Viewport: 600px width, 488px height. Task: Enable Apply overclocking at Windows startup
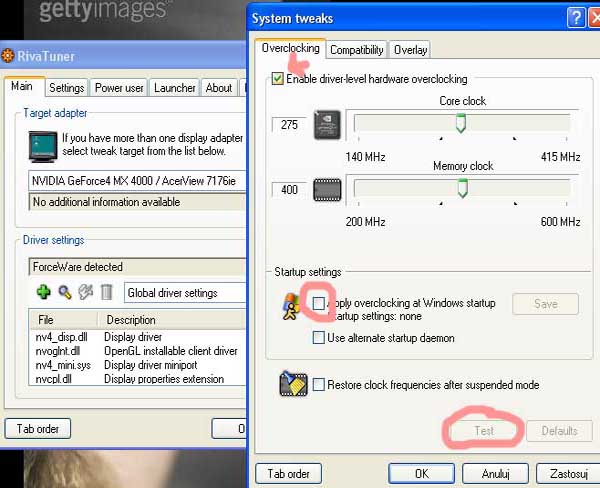[x=318, y=304]
